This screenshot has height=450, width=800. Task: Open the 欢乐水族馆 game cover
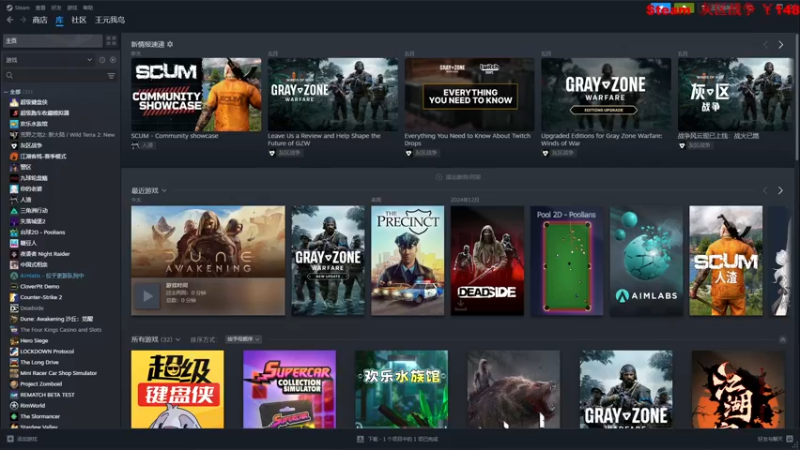point(402,389)
